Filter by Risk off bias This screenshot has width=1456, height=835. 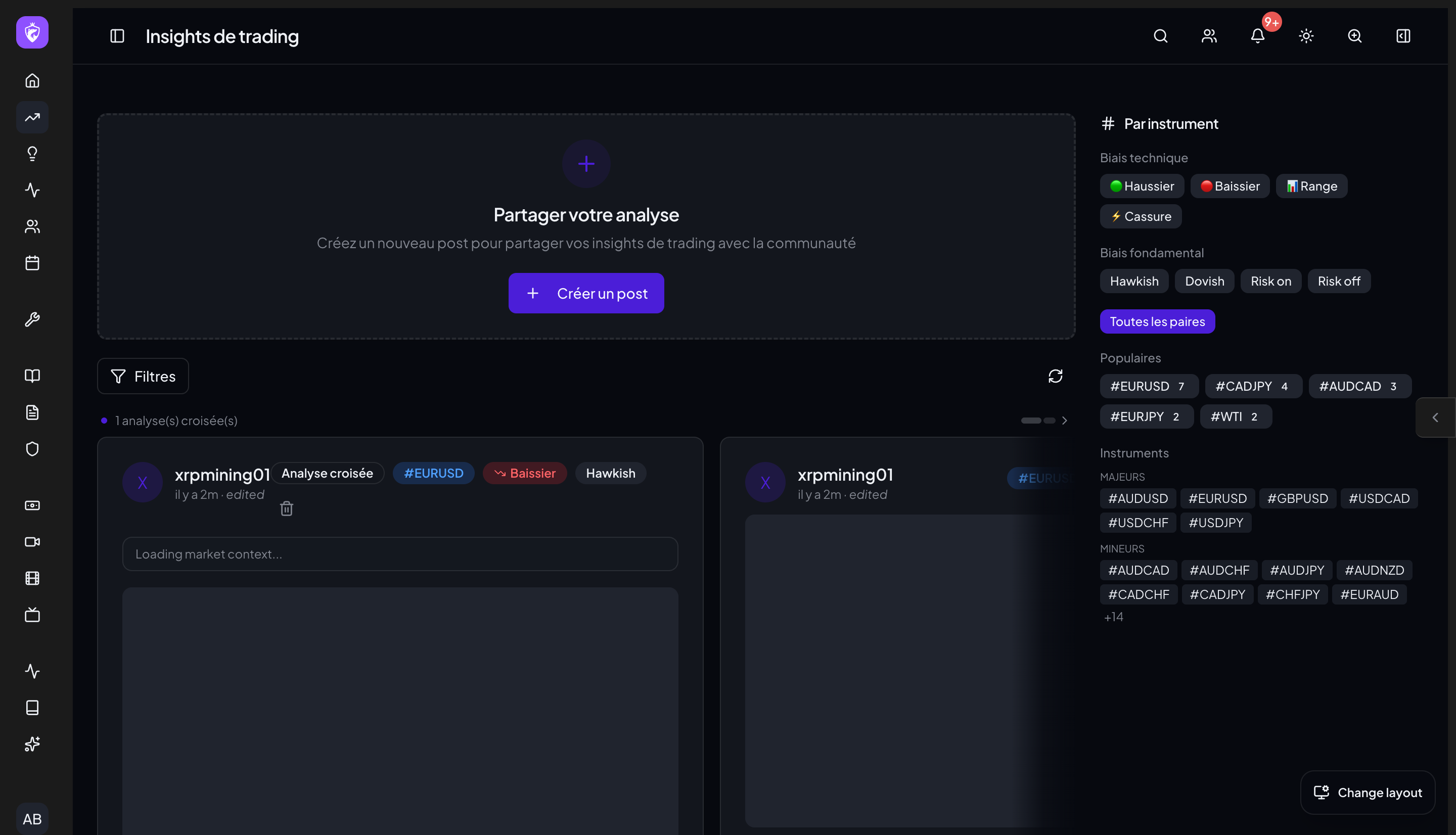[x=1339, y=281]
